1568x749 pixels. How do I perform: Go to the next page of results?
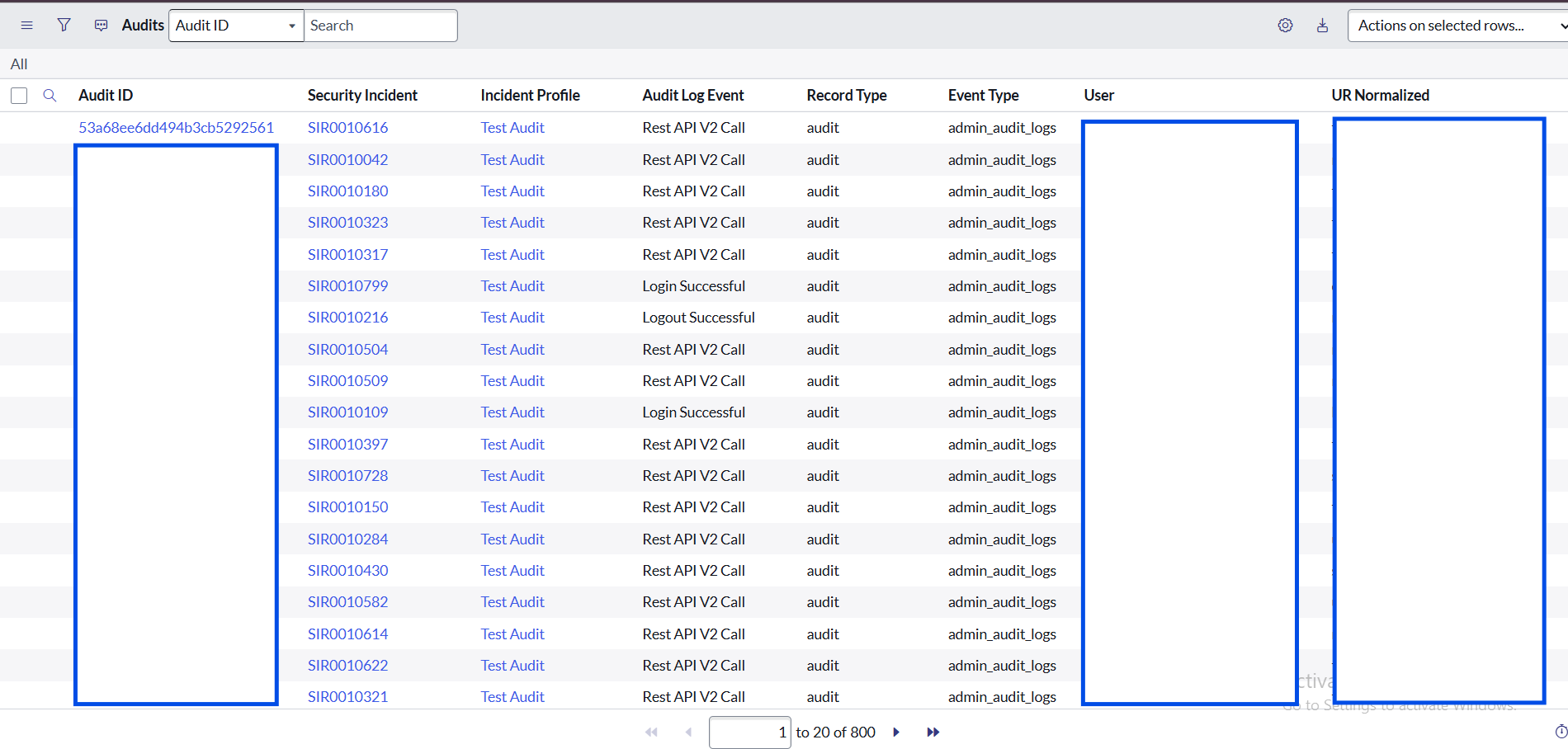[896, 732]
